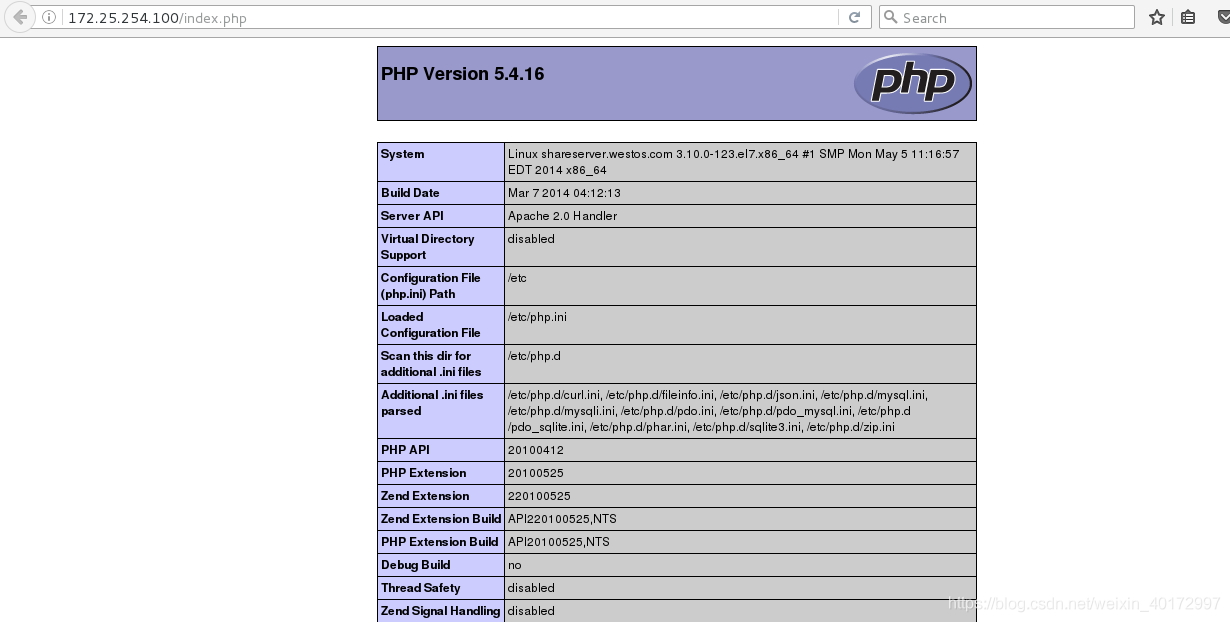The image size is (1230, 622).
Task: Click the 'no' Debug Build value
Action: 515,565
